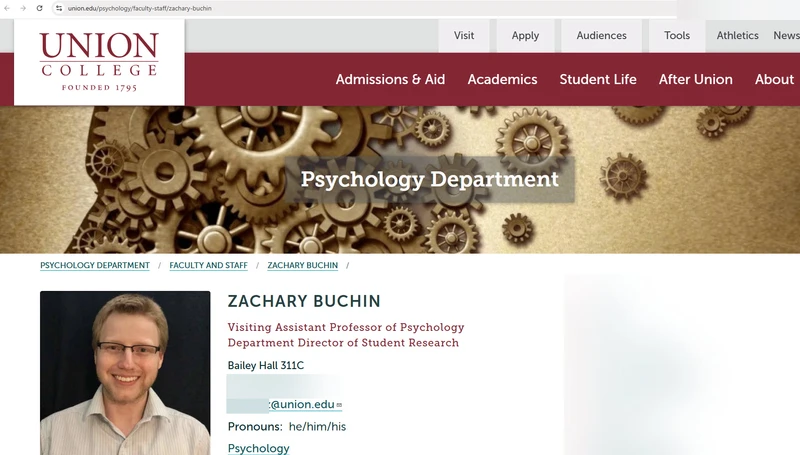Click Department Director of Student Research text
The image size is (800, 455).
(343, 343)
